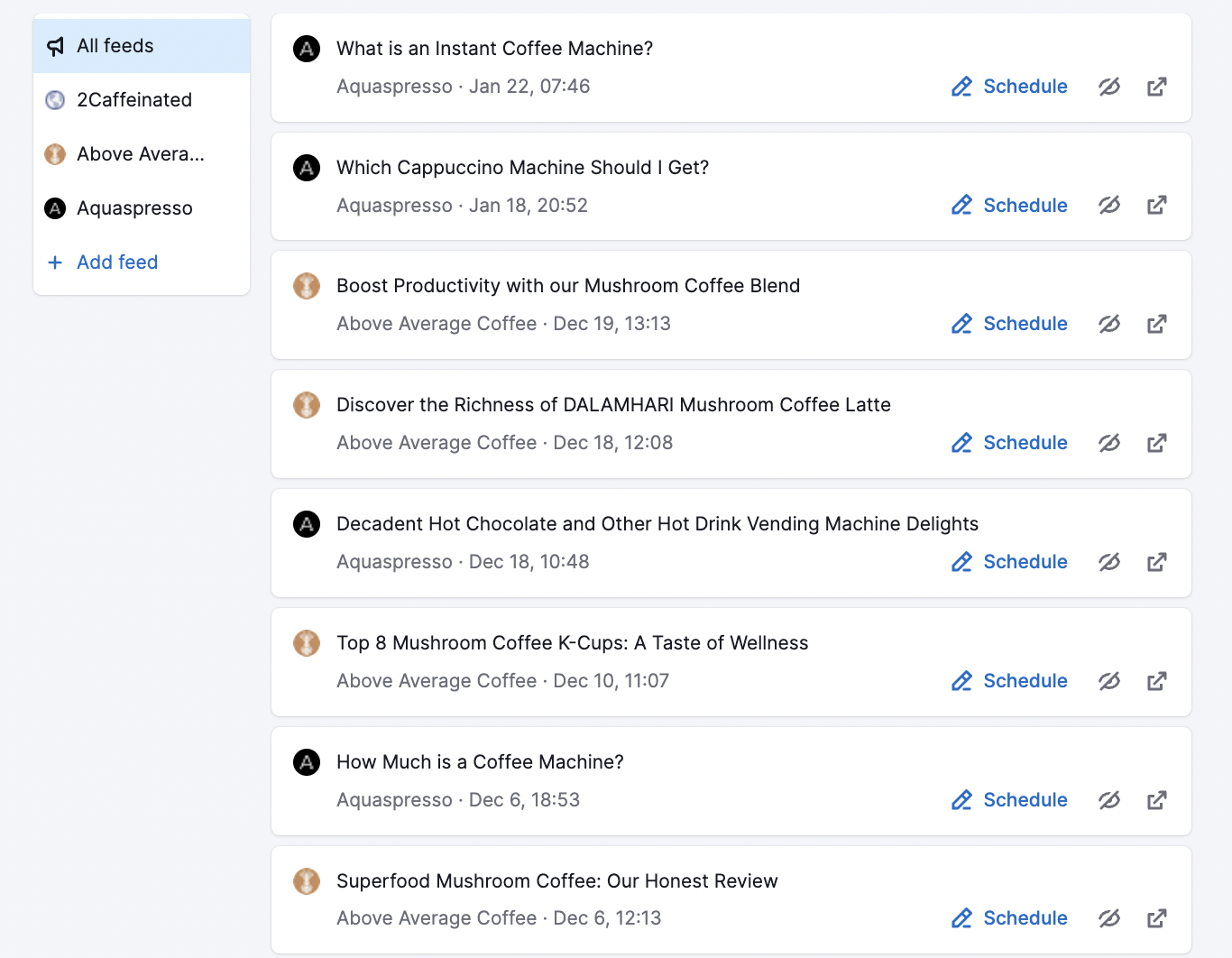The height and width of the screenshot is (958, 1232).
Task: Select the All feeds filter
Action: click(115, 46)
